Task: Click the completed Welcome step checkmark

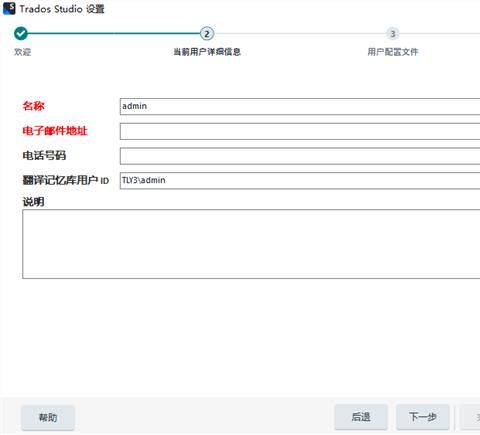Action: 21,33
